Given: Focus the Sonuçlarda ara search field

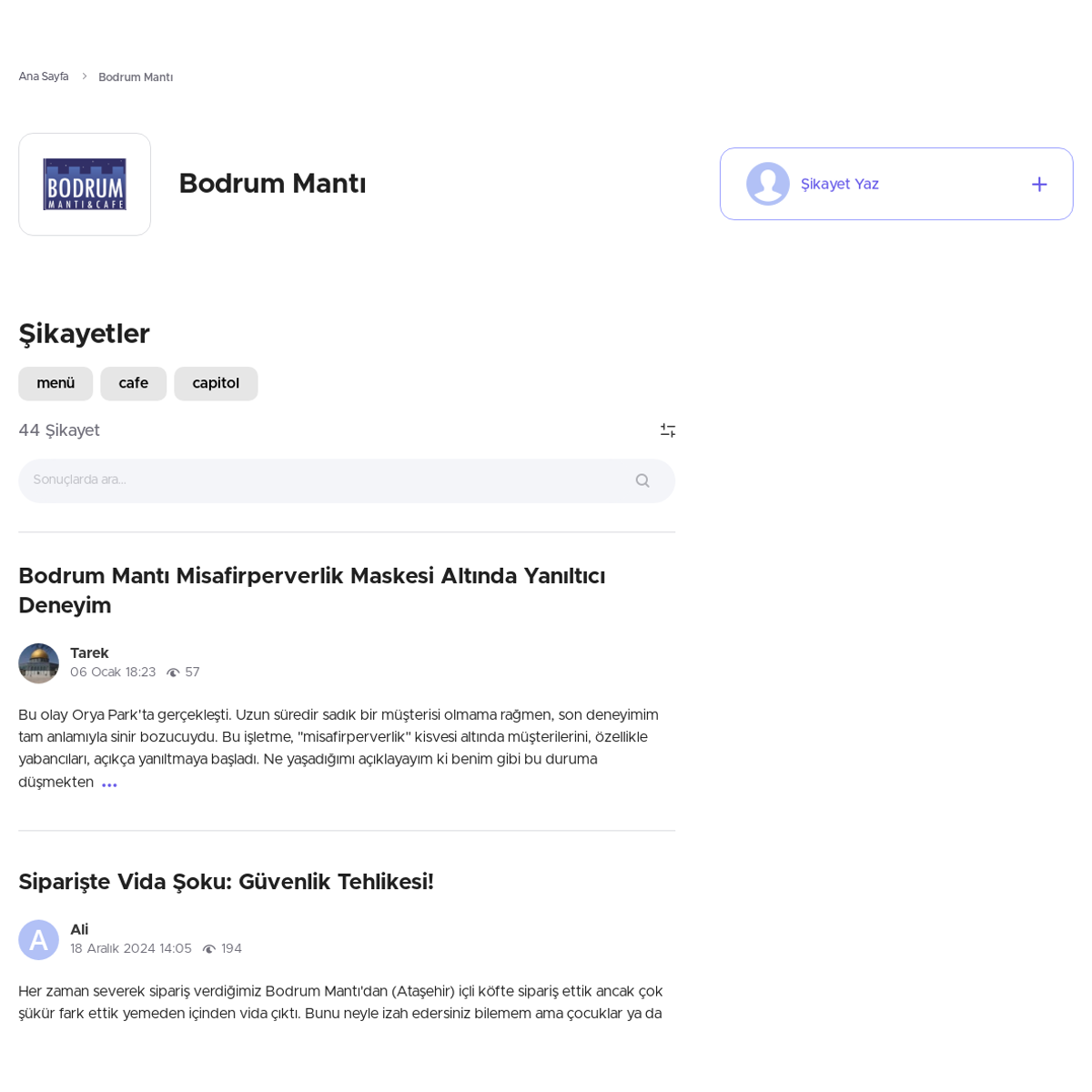Looking at the screenshot, I should click(347, 480).
